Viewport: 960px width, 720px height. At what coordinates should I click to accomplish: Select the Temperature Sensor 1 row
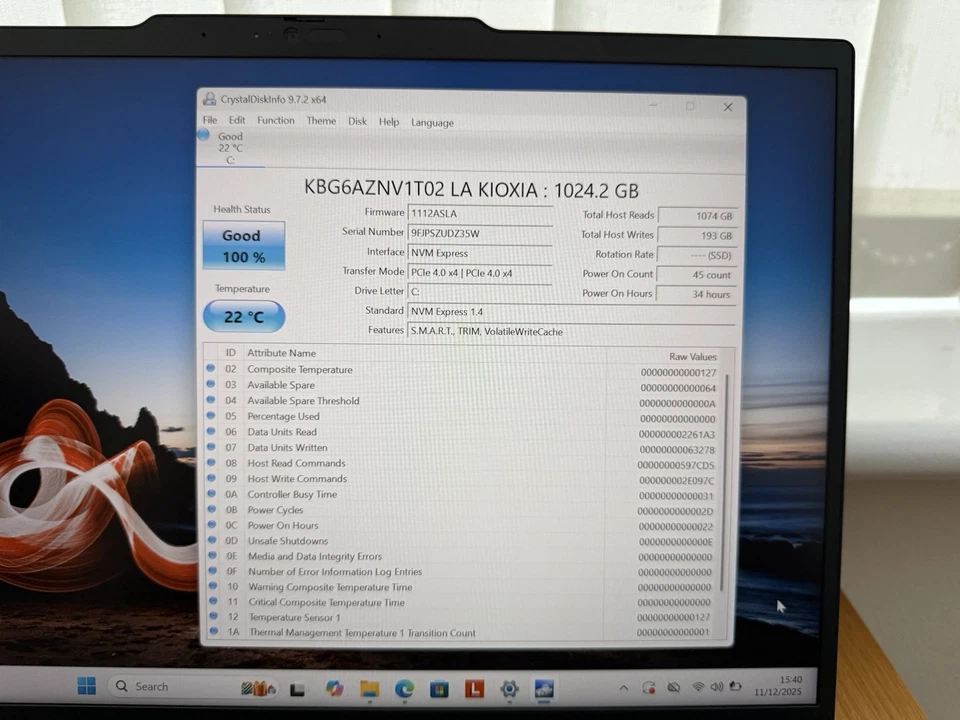tap(462, 617)
